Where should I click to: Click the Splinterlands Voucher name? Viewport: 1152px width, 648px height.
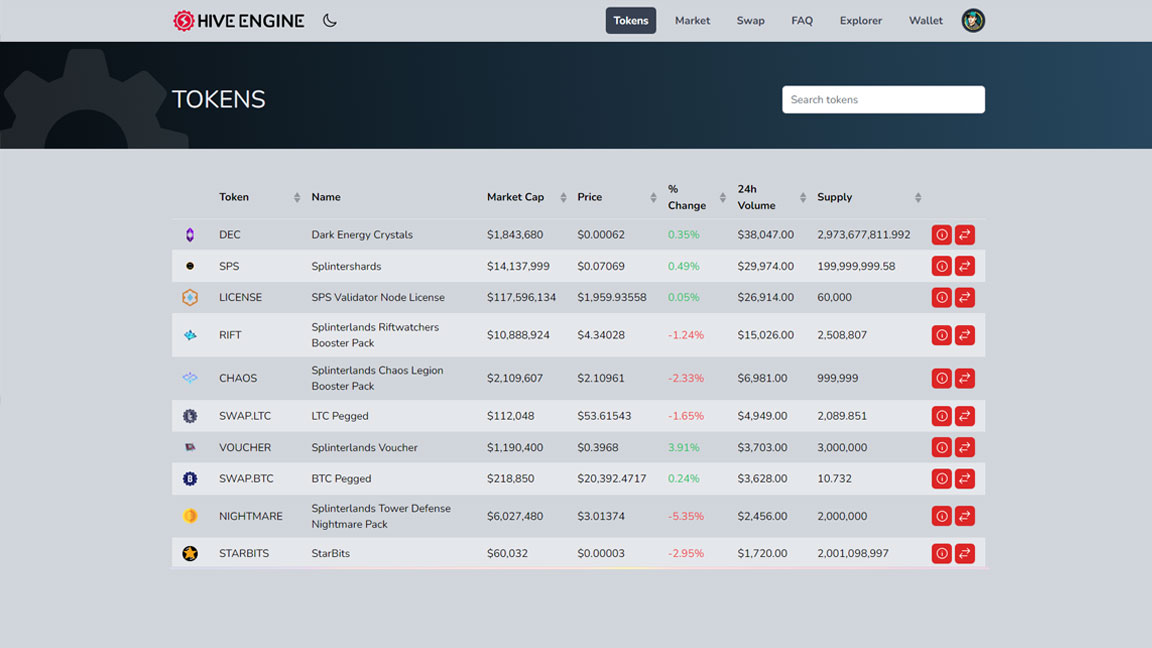[x=364, y=447]
